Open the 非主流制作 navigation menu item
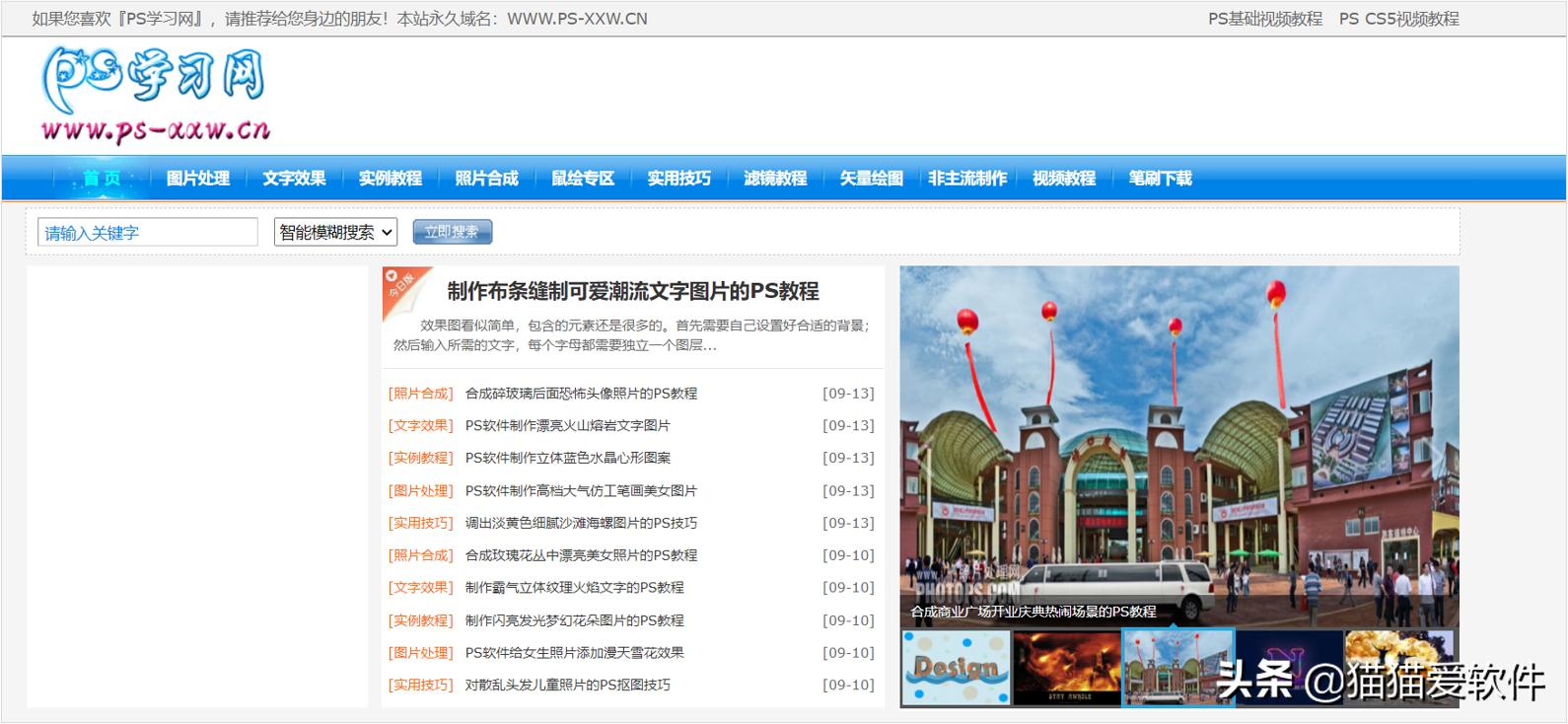The height and width of the screenshot is (724, 1568). 967,179
